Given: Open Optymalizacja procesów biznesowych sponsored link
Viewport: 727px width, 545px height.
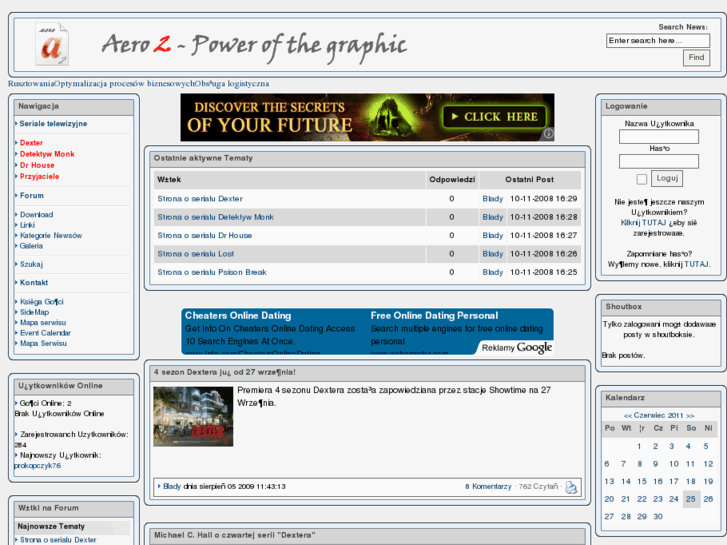Looking at the screenshot, I should pyautogui.click(x=124, y=84).
